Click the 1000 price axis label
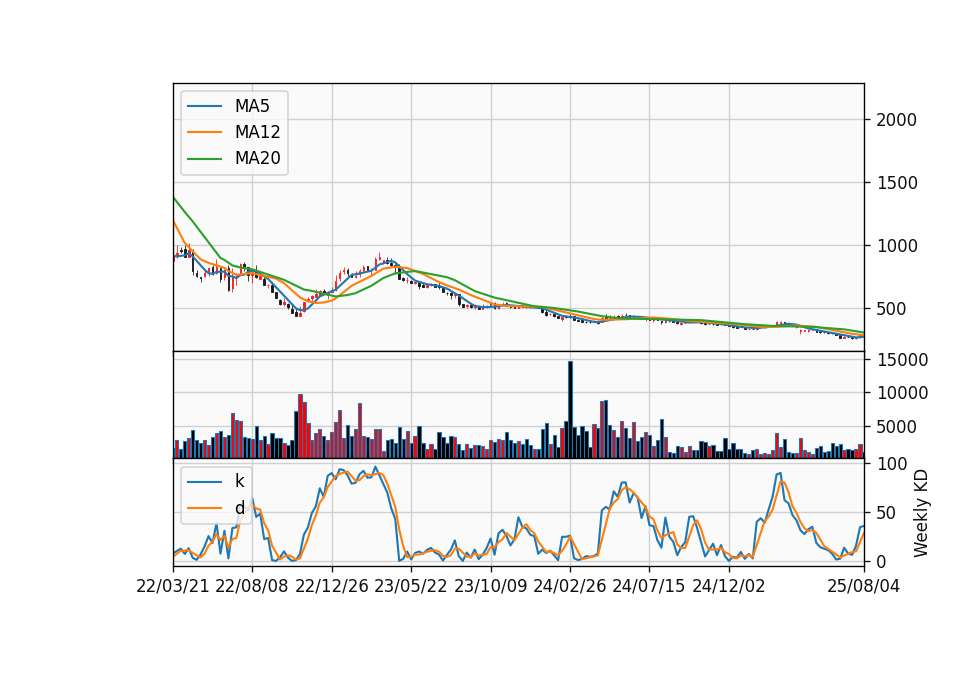Screen dimensions: 960x690 point(896,246)
